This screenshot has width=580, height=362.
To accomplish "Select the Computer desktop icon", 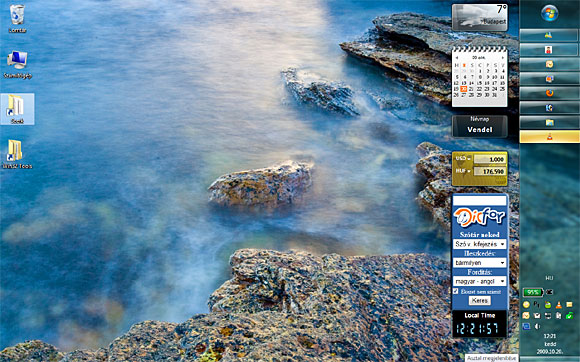I will [x=17, y=64].
